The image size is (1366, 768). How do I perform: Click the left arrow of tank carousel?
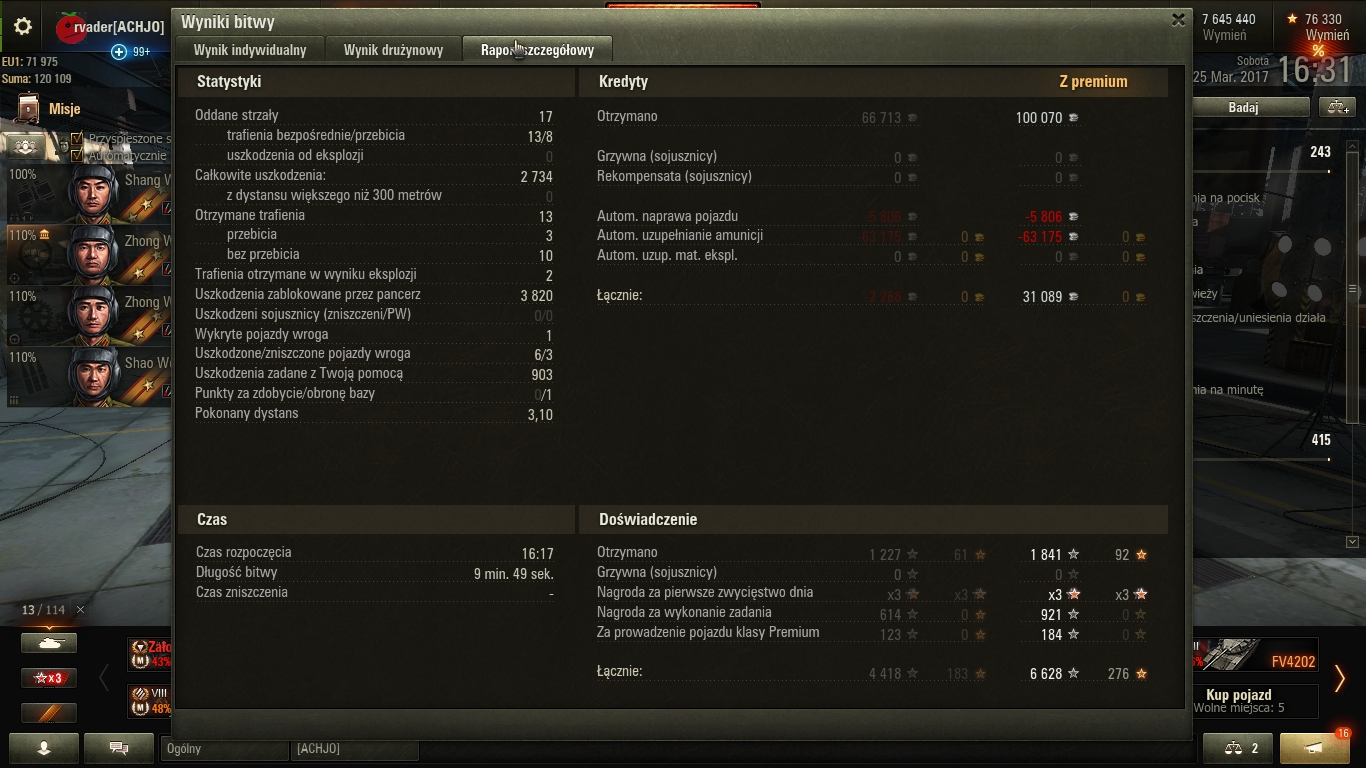click(104, 678)
